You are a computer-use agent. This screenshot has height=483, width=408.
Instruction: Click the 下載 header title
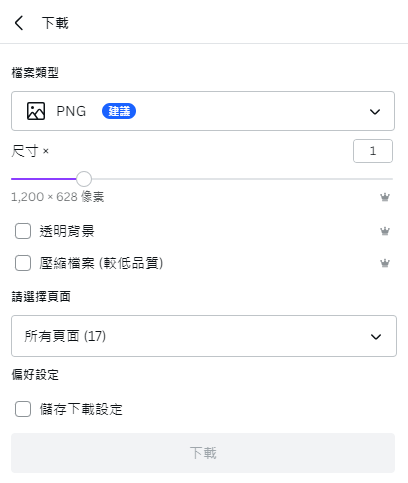55,23
